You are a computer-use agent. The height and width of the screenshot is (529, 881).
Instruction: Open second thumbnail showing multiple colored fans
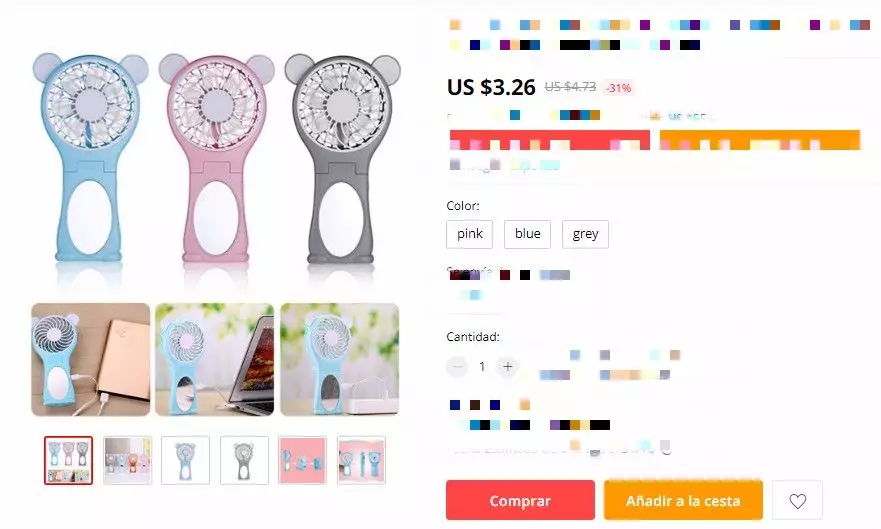(128, 460)
